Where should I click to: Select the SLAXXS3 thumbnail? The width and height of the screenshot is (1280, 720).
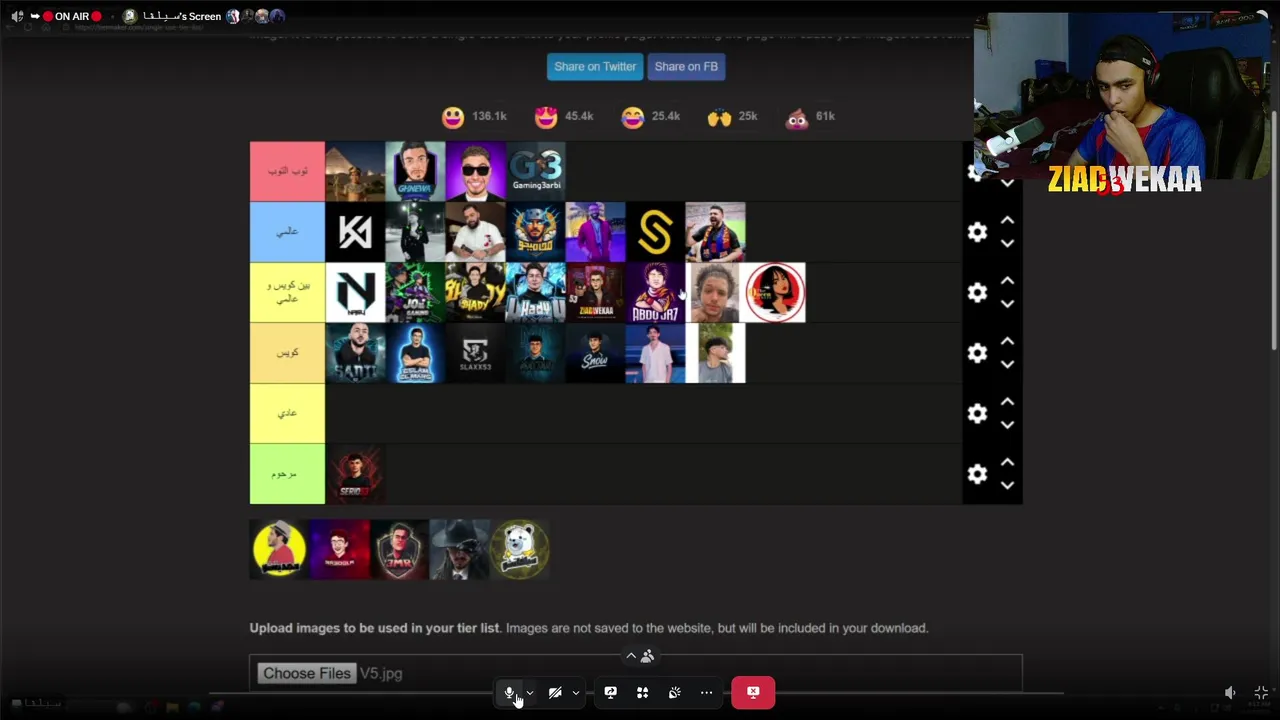[x=475, y=353]
